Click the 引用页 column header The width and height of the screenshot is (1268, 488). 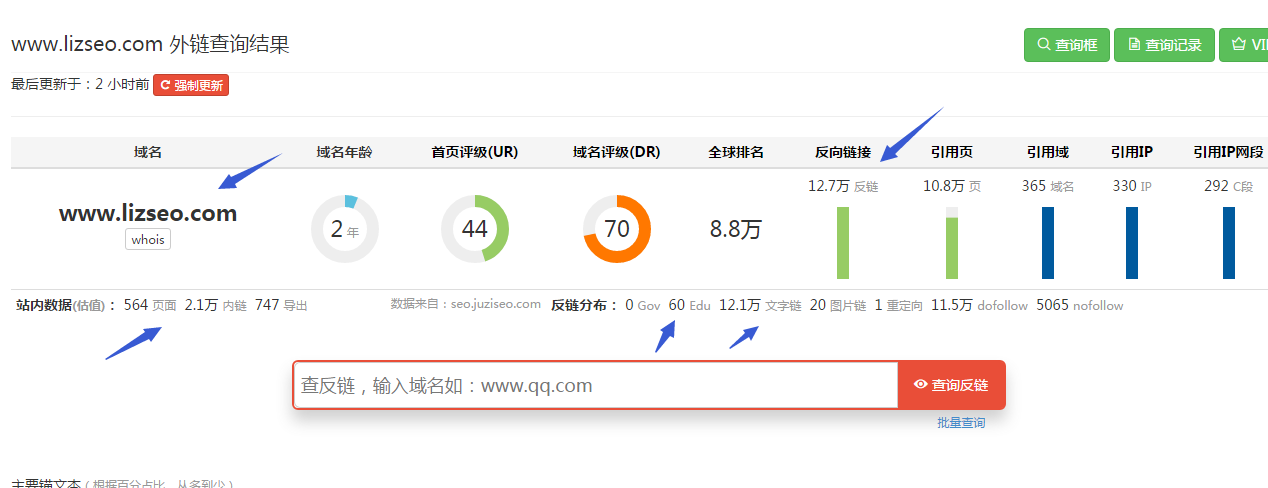[x=952, y=152]
